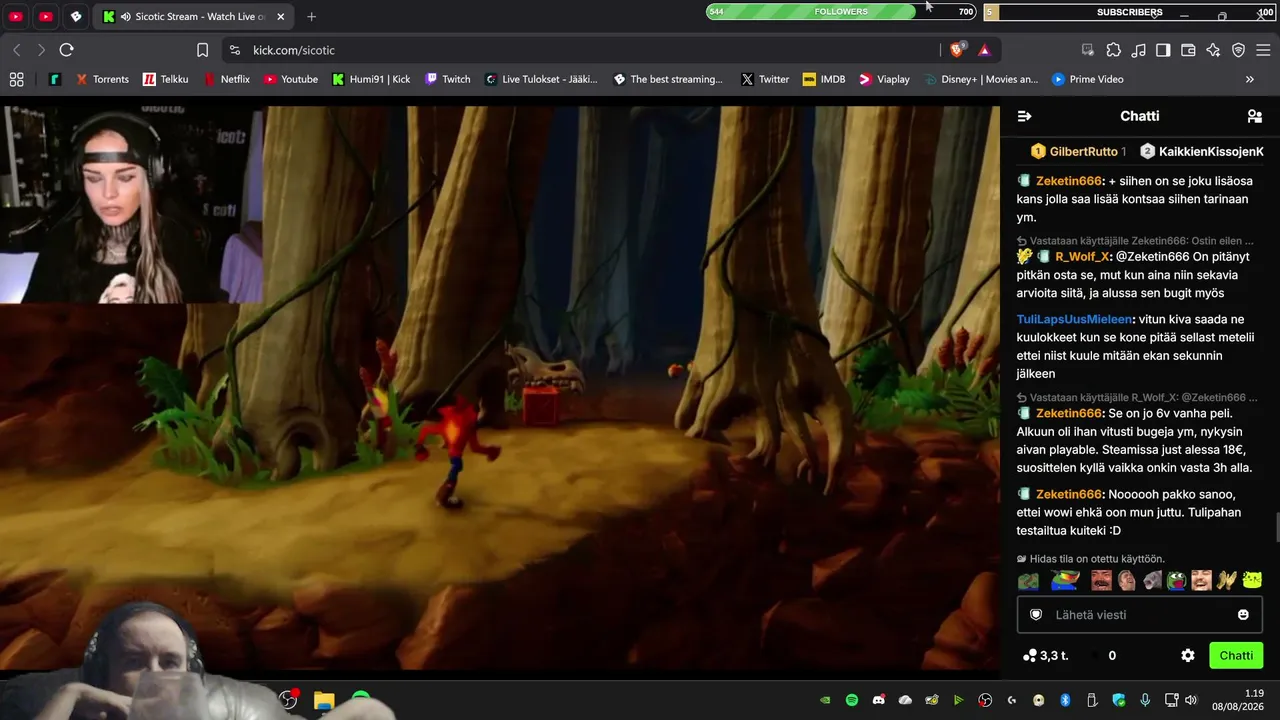
Task: Open the Twitter bookmark
Action: pos(765,79)
